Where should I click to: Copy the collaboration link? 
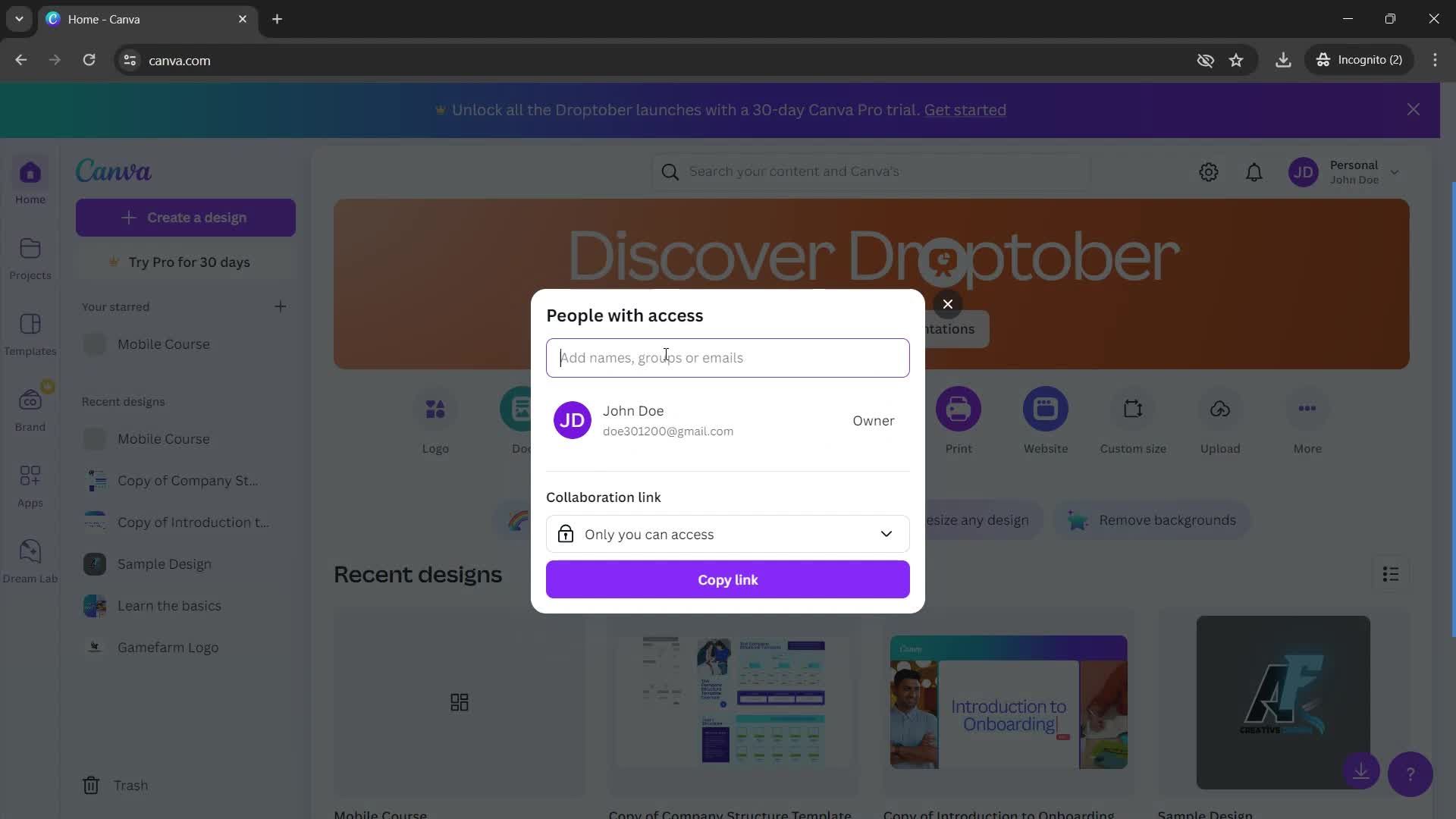pos(727,579)
